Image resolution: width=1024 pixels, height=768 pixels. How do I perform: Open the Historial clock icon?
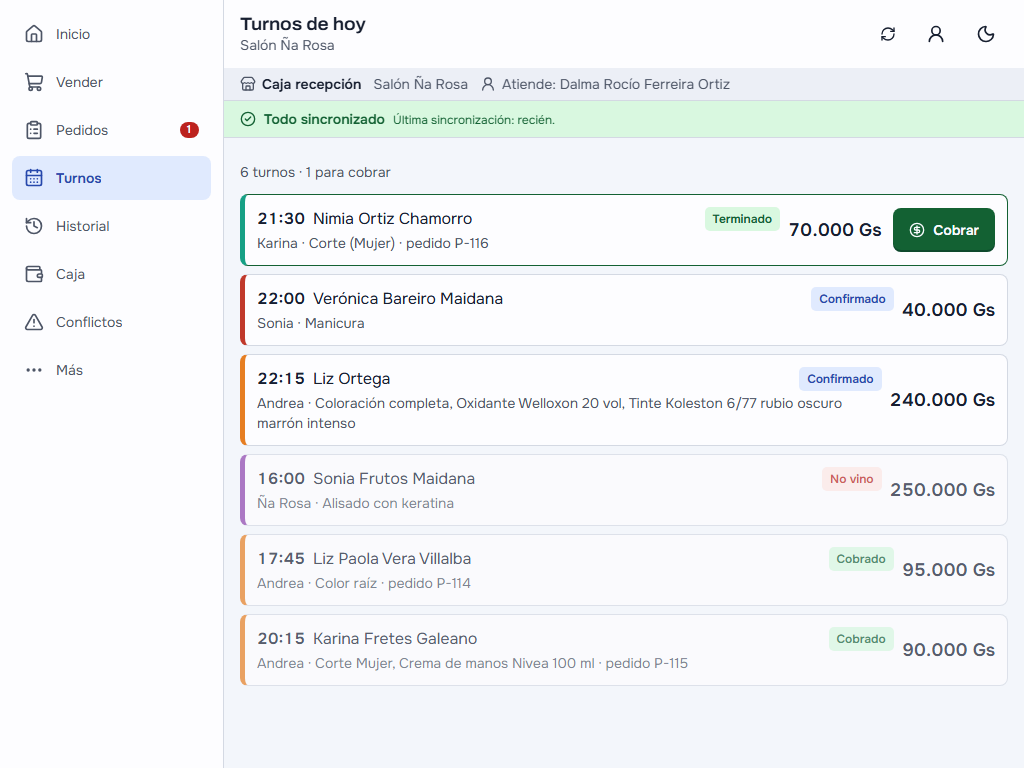pyautogui.click(x=34, y=226)
